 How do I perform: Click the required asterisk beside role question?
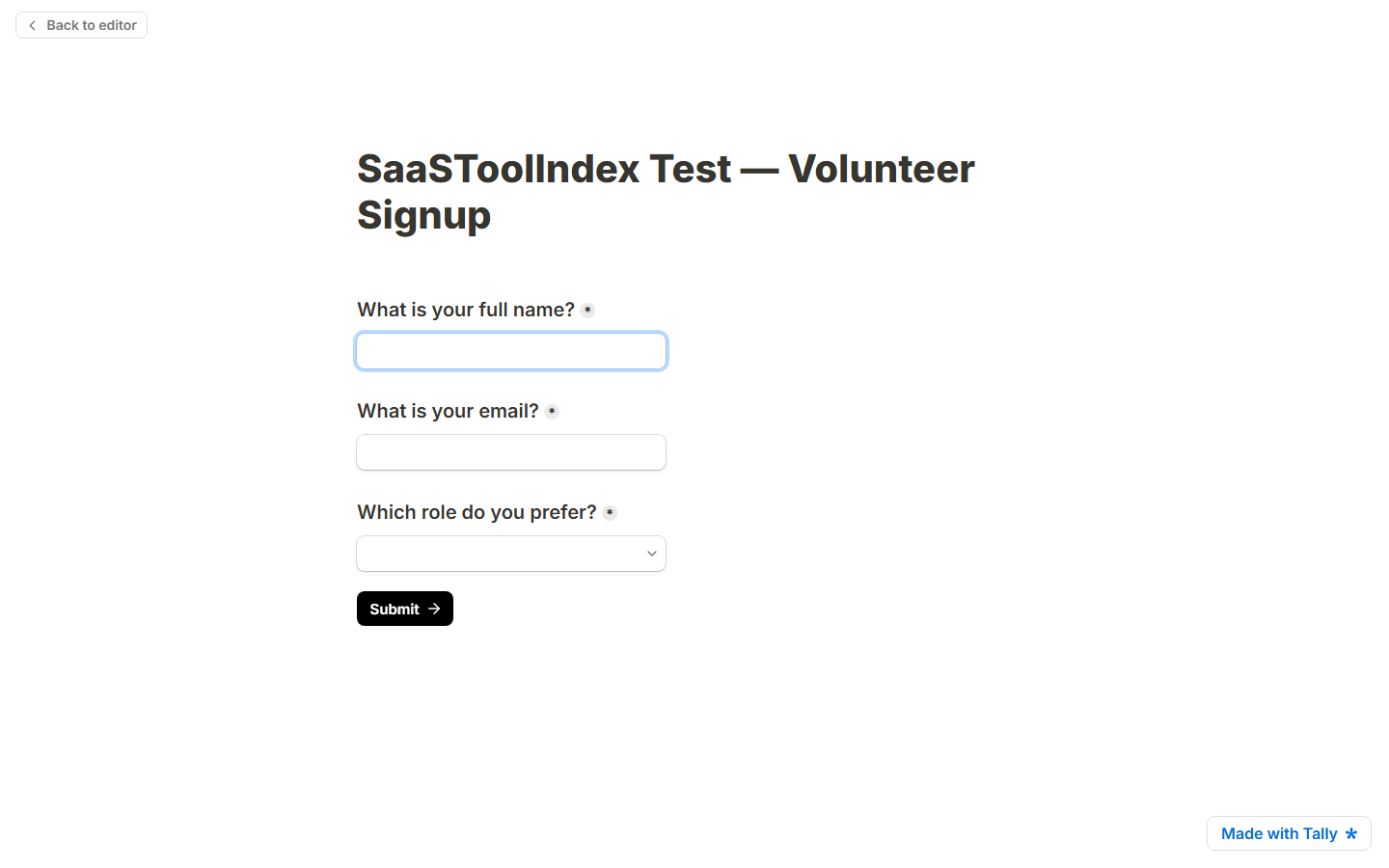point(610,512)
